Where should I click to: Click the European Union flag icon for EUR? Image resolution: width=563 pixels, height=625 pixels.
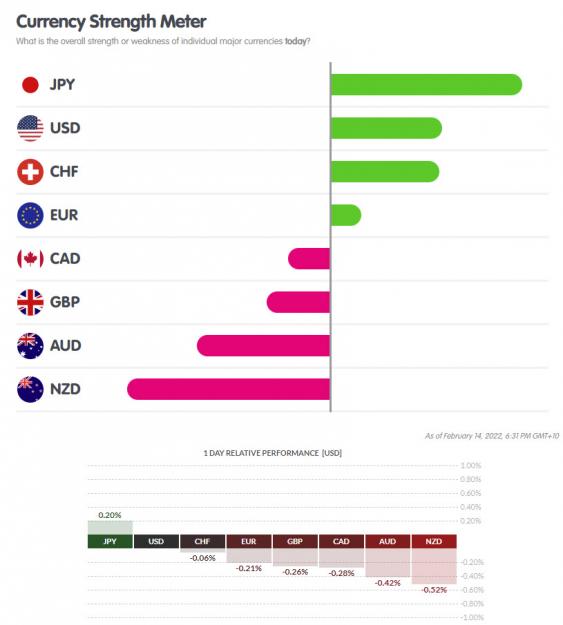pyautogui.click(x=30, y=215)
